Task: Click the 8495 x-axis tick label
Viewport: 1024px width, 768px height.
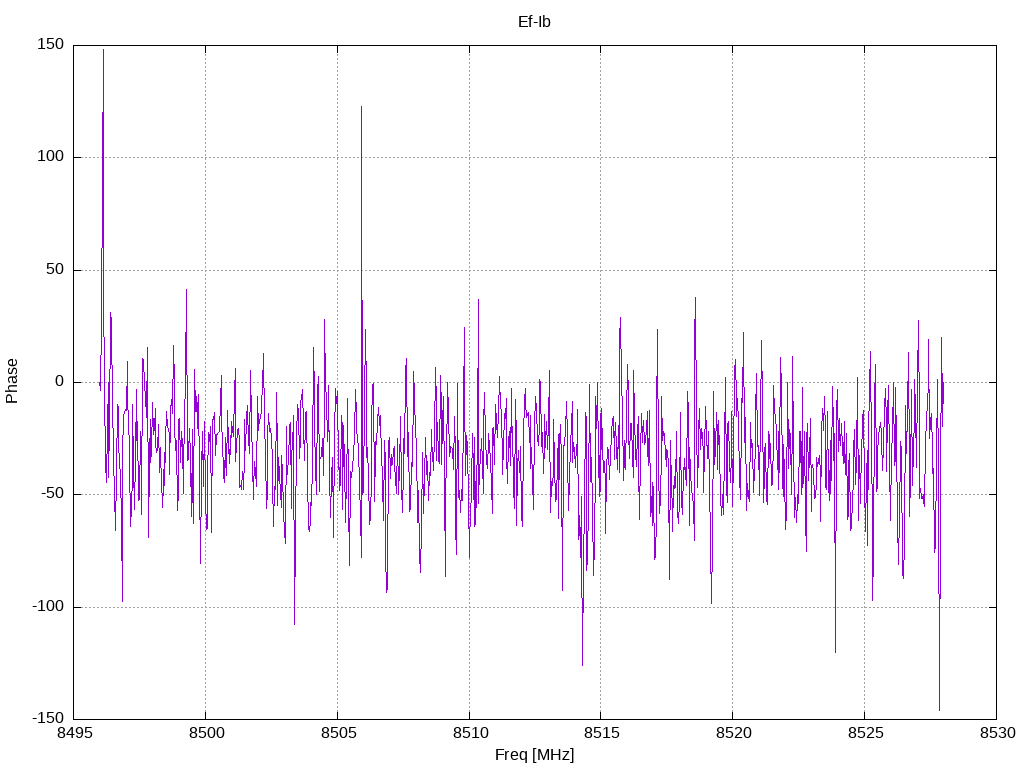Action: tap(74, 733)
